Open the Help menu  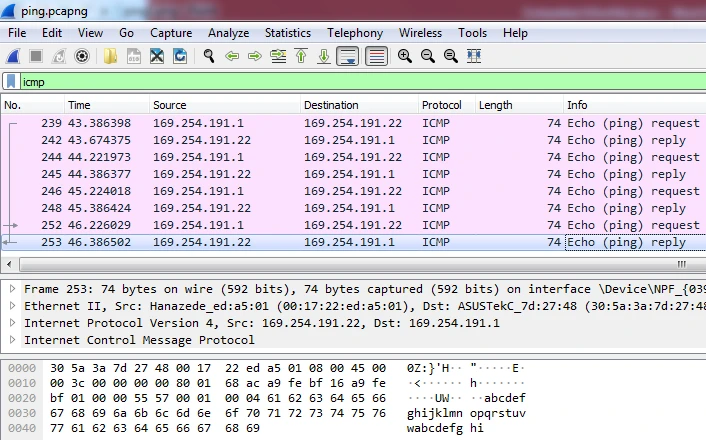pos(515,33)
